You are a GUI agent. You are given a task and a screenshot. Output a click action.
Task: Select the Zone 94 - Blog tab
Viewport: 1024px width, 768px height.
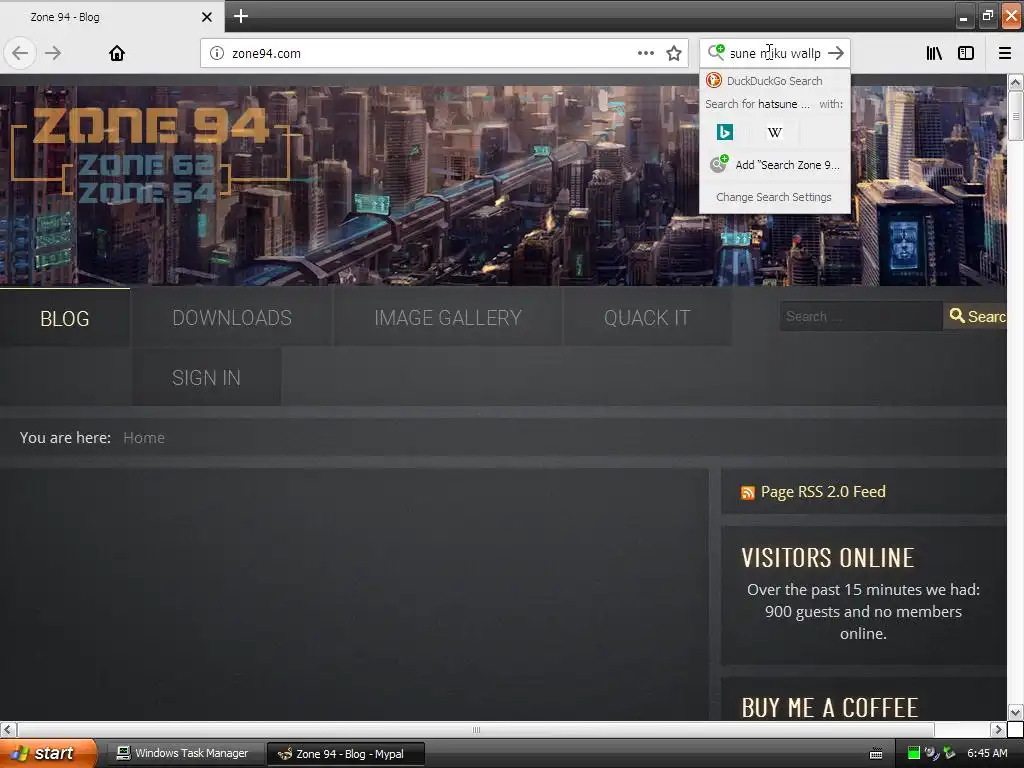coord(111,17)
